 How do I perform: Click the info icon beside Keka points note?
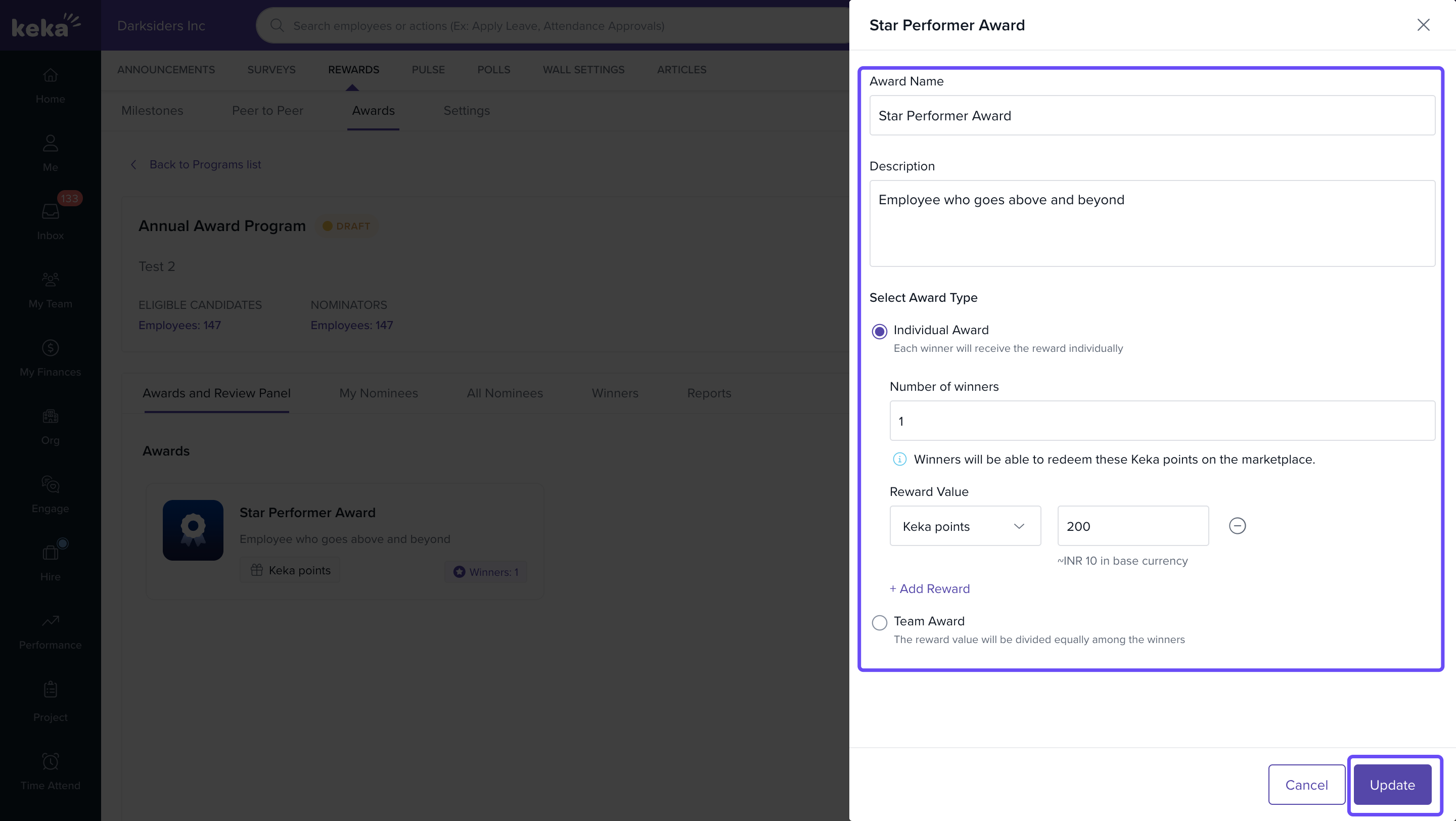coord(899,459)
